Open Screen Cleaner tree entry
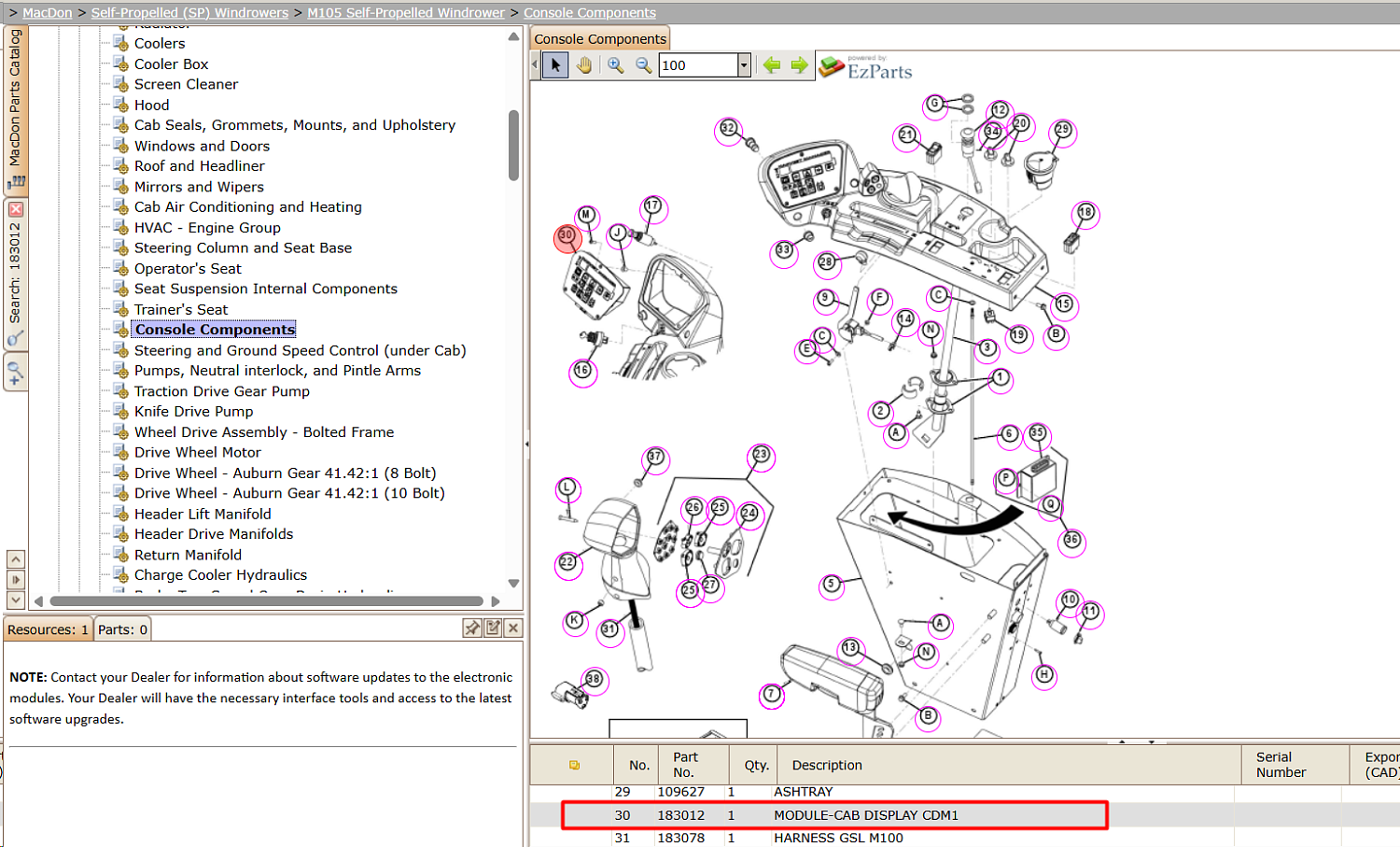The width and height of the screenshot is (1400, 847). pos(186,84)
